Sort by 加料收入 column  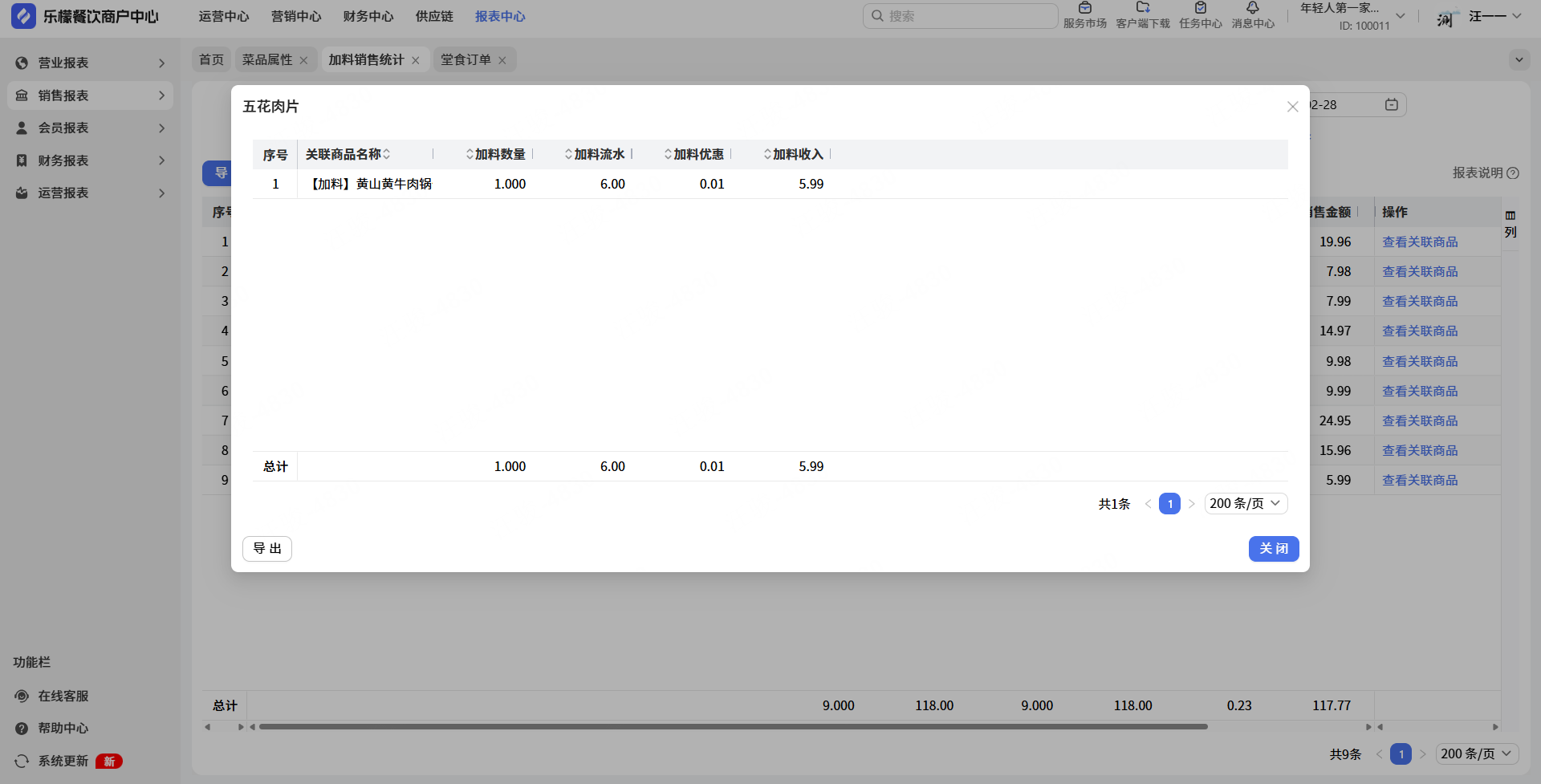767,154
